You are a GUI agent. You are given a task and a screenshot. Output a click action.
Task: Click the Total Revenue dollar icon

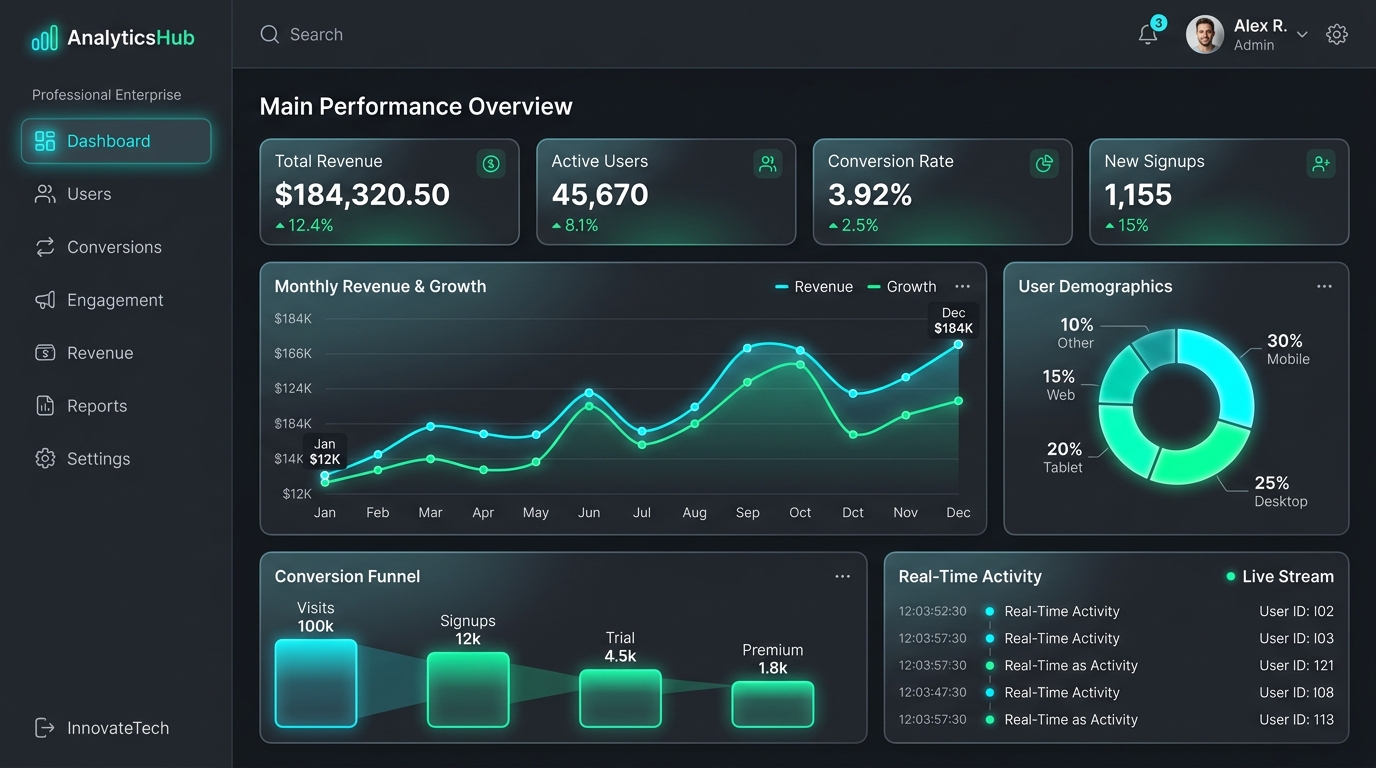pos(491,164)
